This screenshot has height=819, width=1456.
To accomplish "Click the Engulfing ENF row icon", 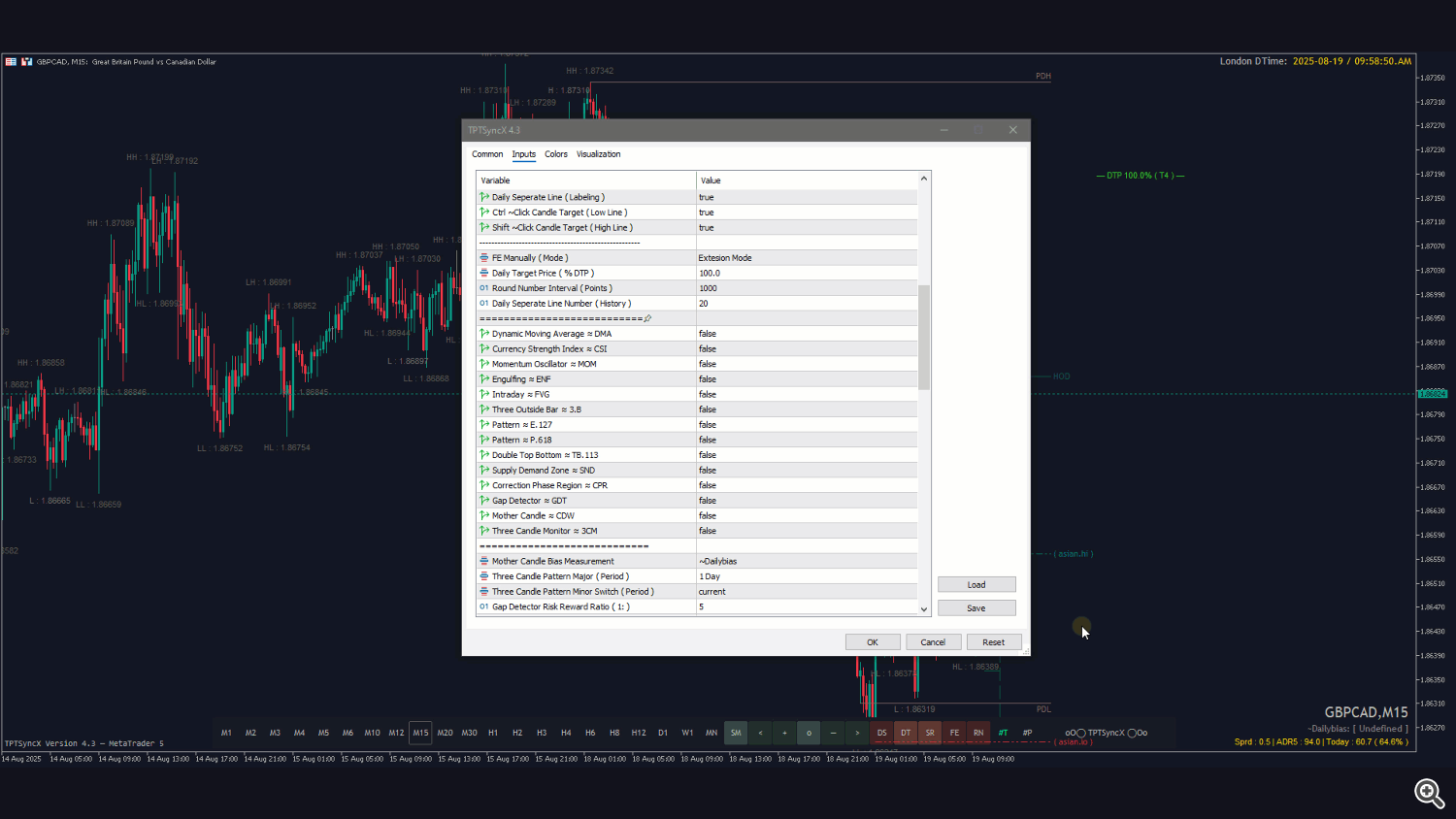I will (484, 379).
